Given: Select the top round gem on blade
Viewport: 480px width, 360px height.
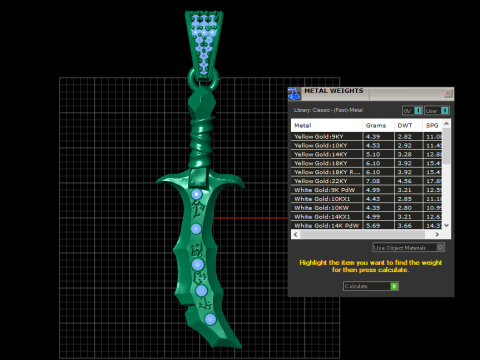Looking at the screenshot, I should click(197, 194).
